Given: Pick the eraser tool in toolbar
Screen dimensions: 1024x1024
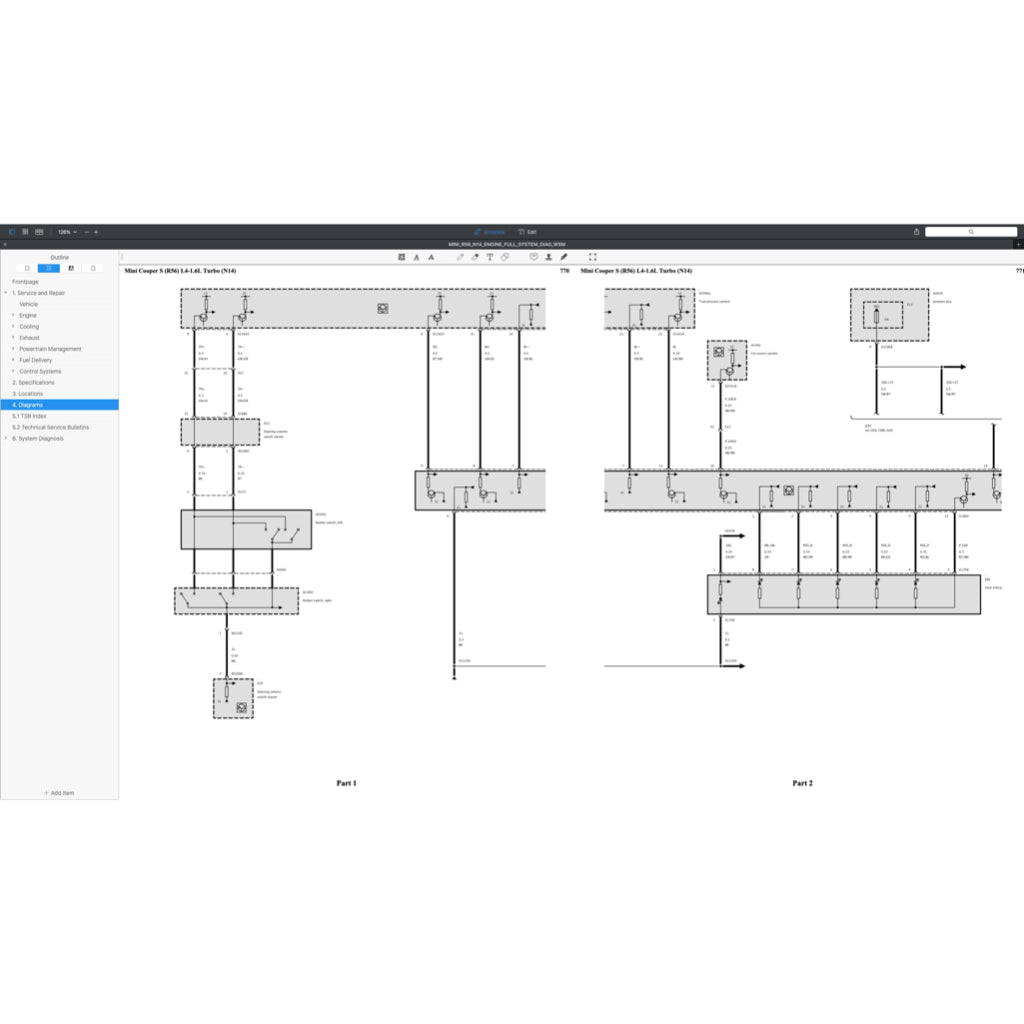Looking at the screenshot, I should click(475, 257).
